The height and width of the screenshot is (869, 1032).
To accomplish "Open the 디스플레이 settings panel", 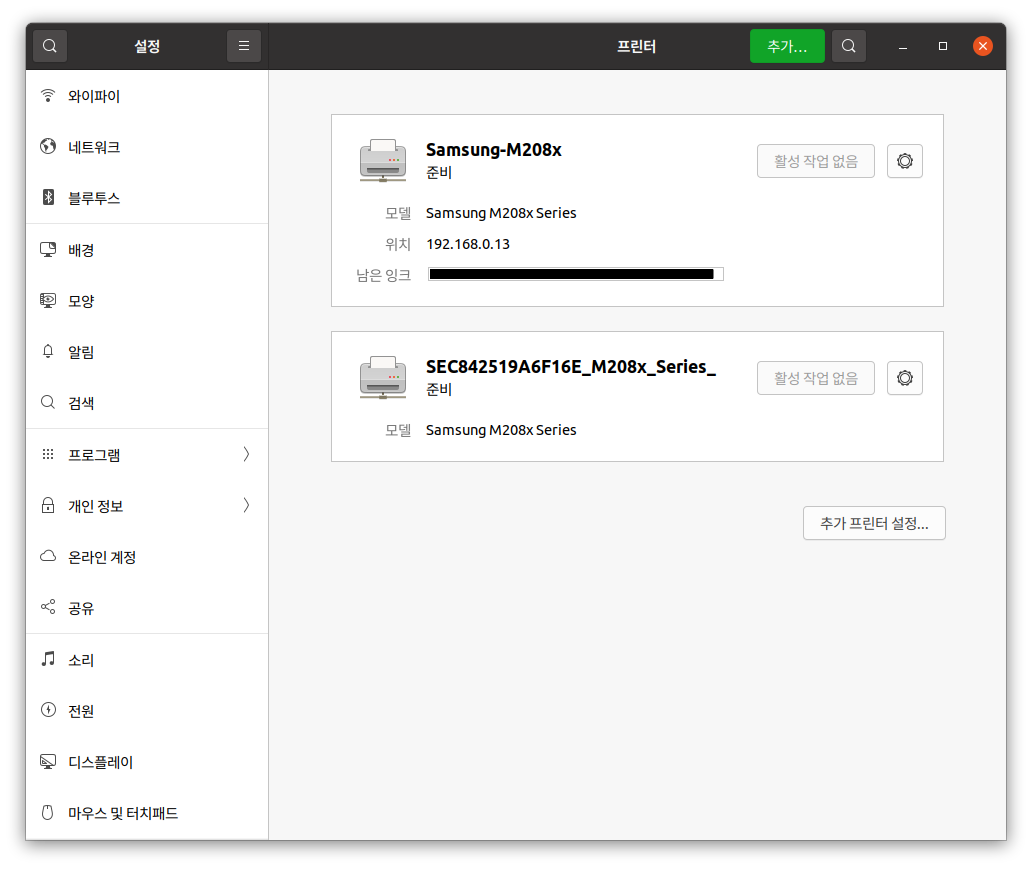I will point(147,762).
